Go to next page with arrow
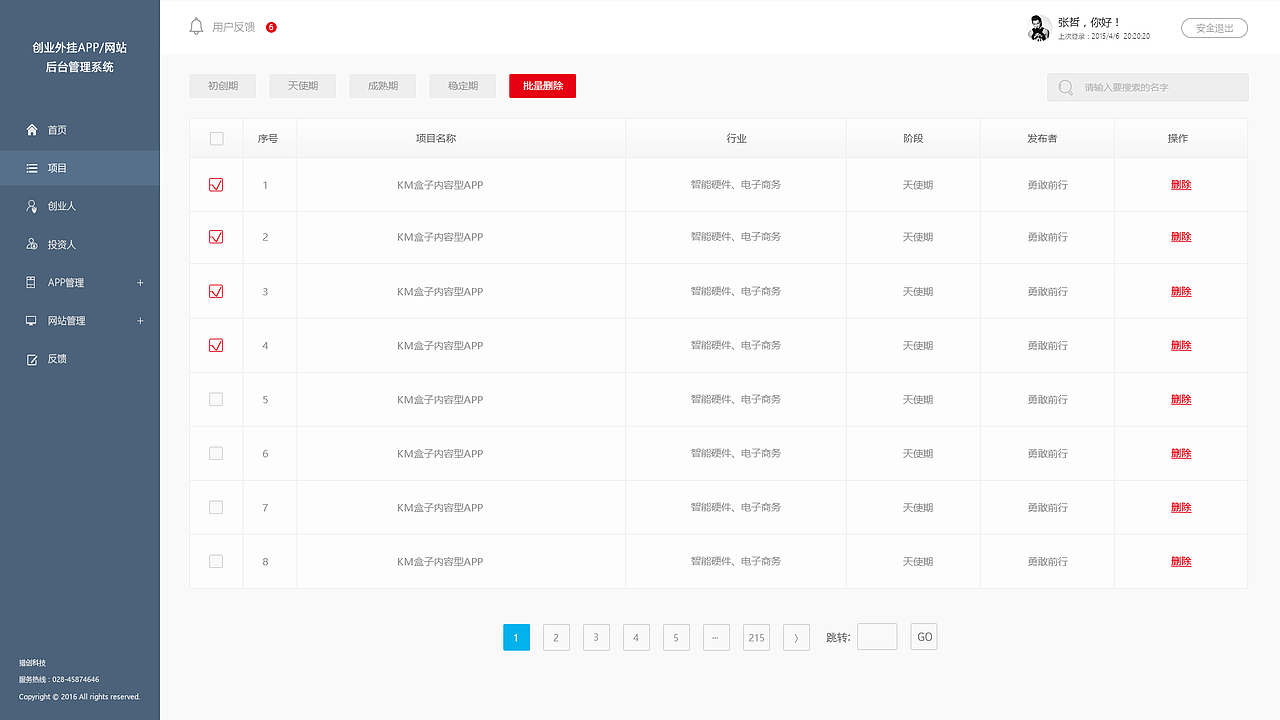The image size is (1280, 720). pyautogui.click(x=796, y=637)
